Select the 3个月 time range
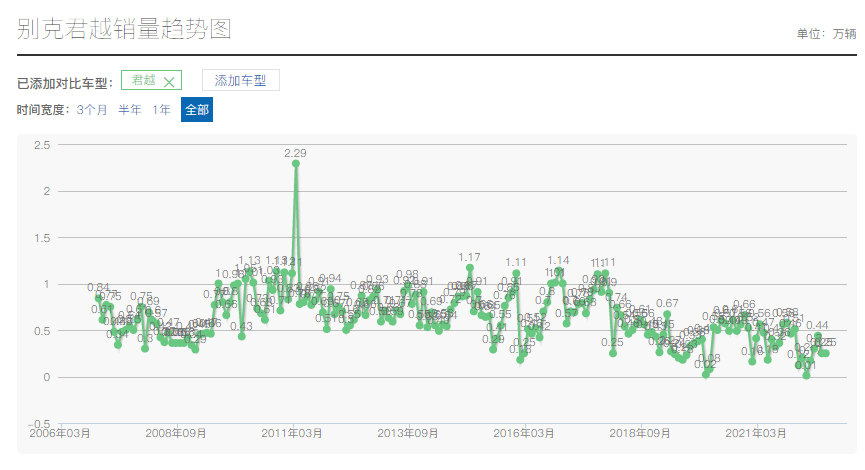865x470 pixels. pos(92,110)
